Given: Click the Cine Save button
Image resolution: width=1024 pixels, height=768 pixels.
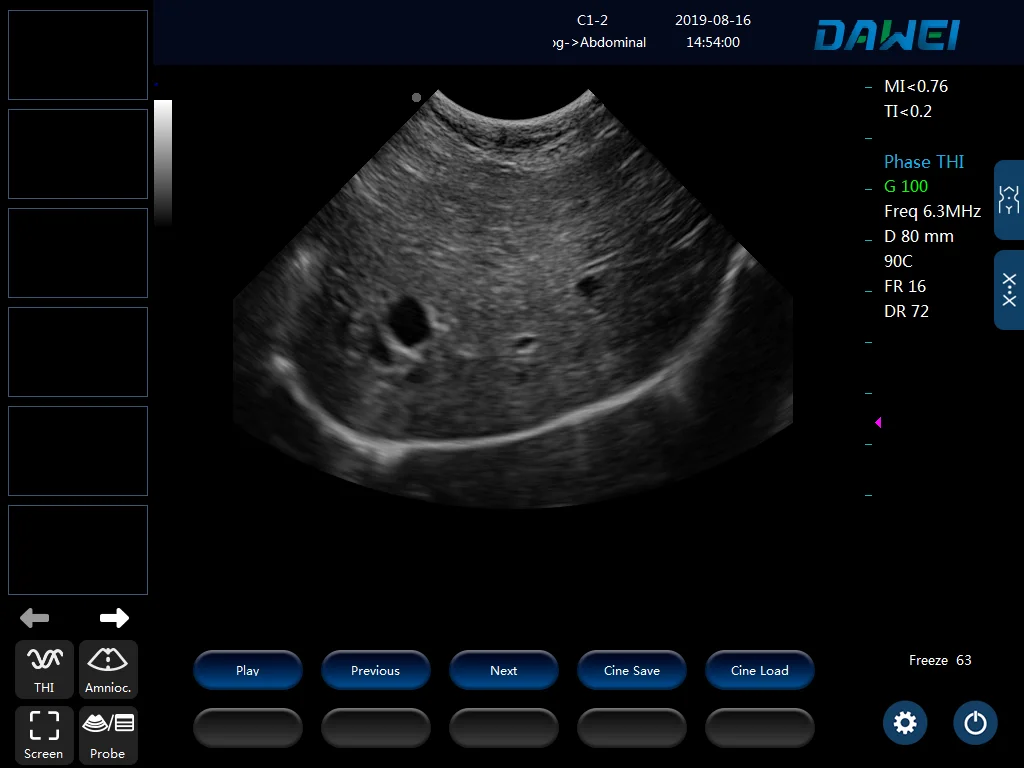Looking at the screenshot, I should point(631,671).
